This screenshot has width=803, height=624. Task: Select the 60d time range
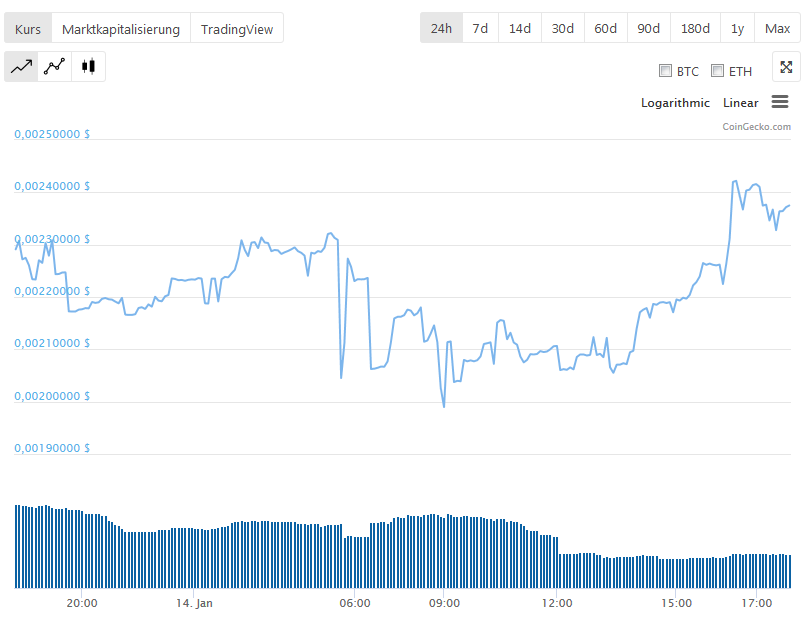(605, 28)
